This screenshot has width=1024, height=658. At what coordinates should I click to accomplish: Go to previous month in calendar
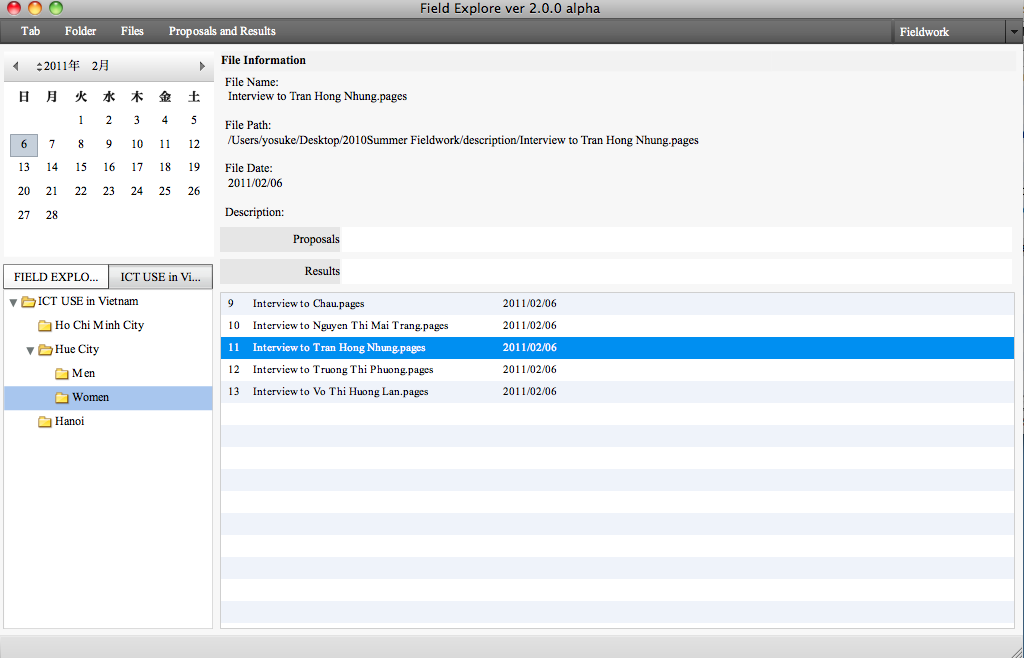click(x=15, y=66)
